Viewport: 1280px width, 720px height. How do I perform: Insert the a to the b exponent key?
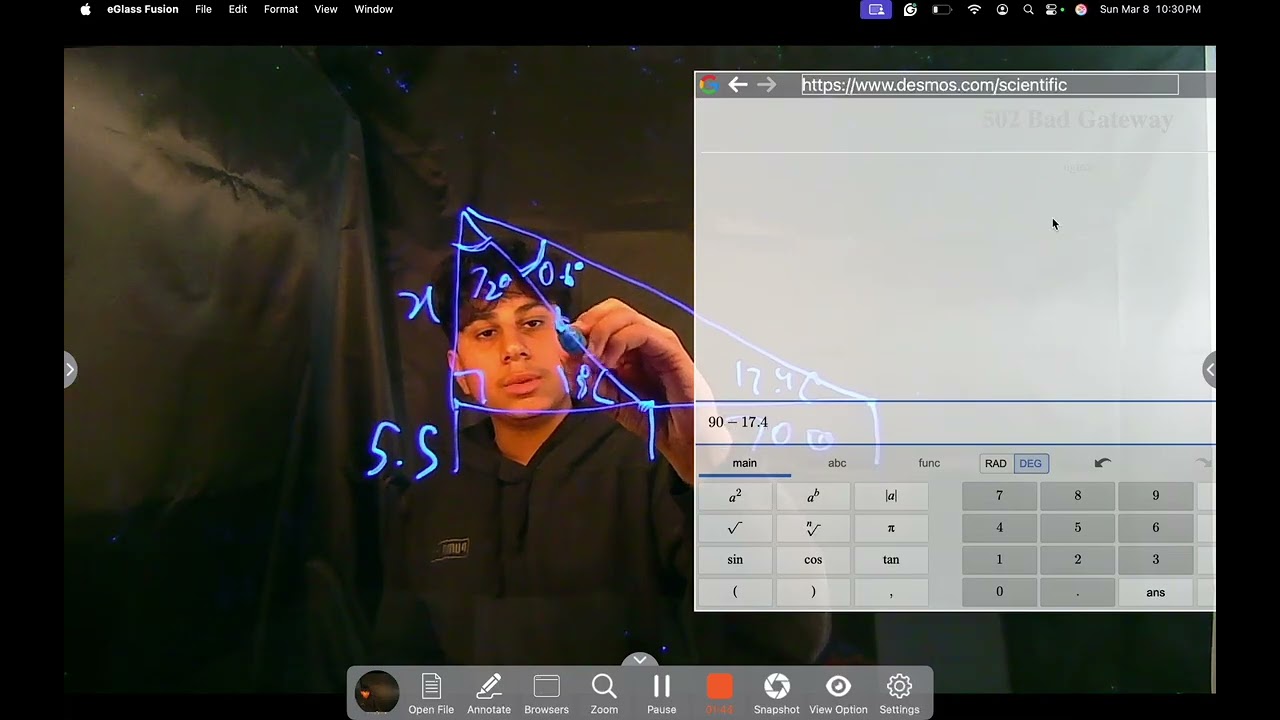pyautogui.click(x=813, y=496)
